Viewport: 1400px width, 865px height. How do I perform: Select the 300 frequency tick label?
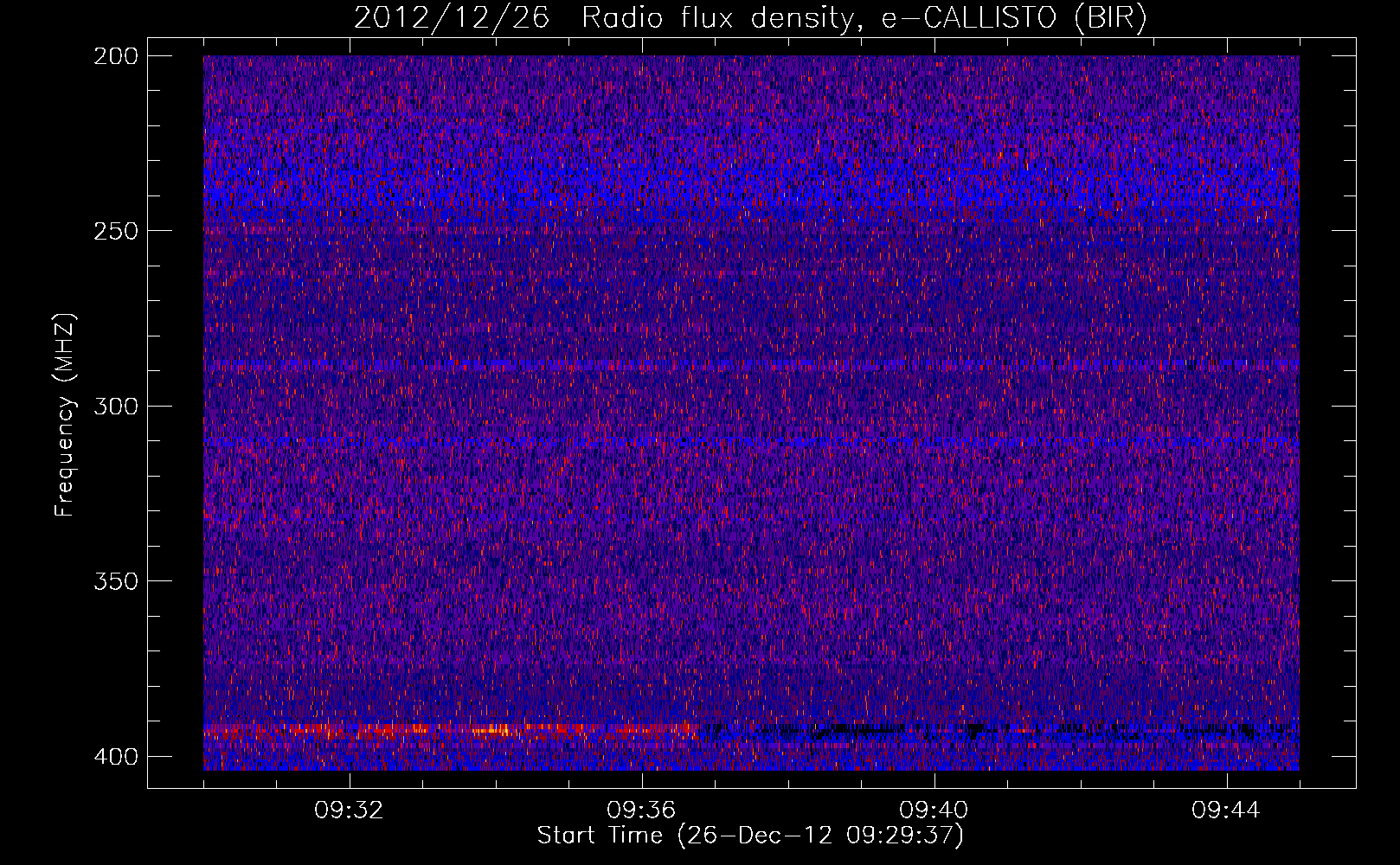[x=116, y=407]
